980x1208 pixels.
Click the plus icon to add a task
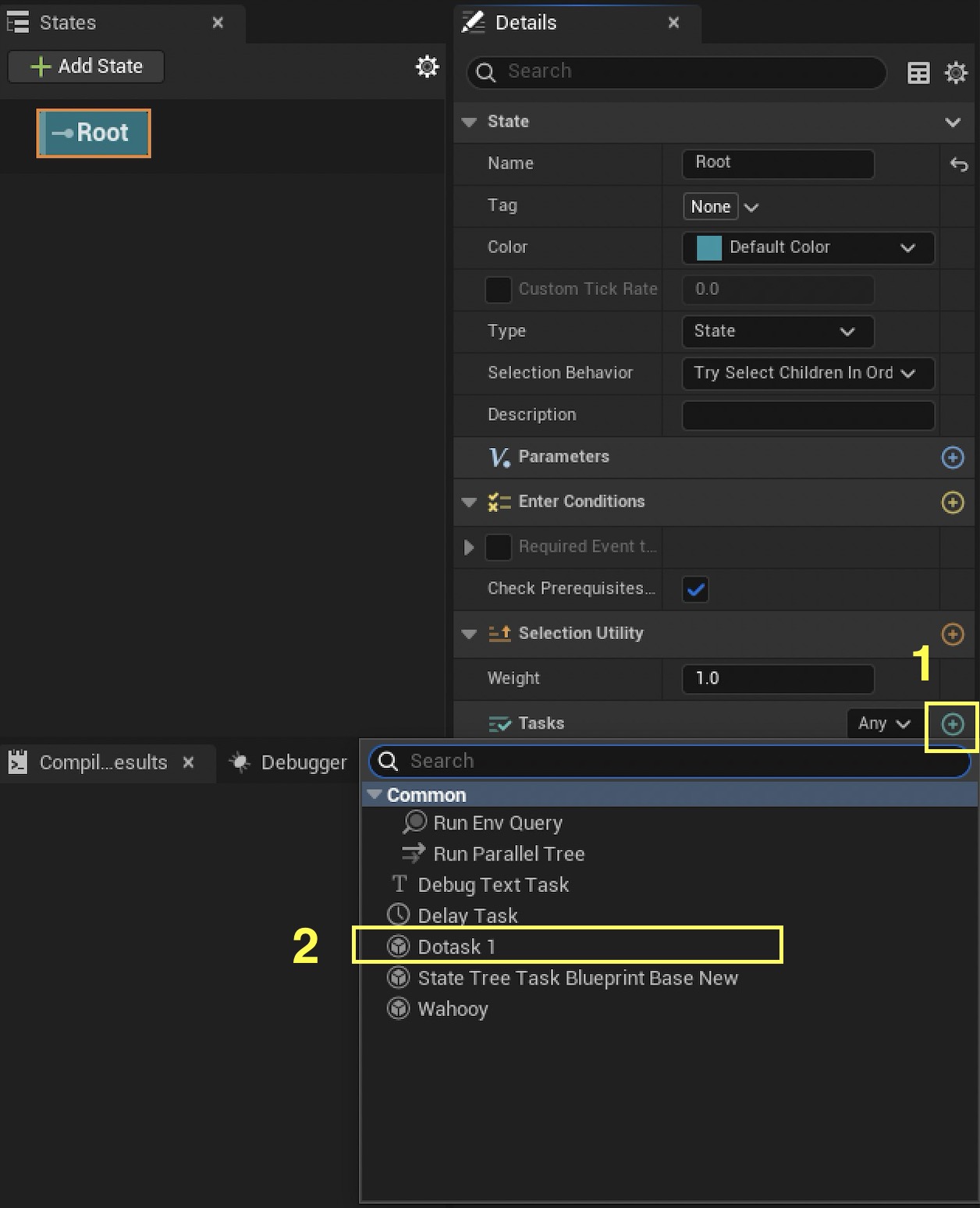click(952, 724)
